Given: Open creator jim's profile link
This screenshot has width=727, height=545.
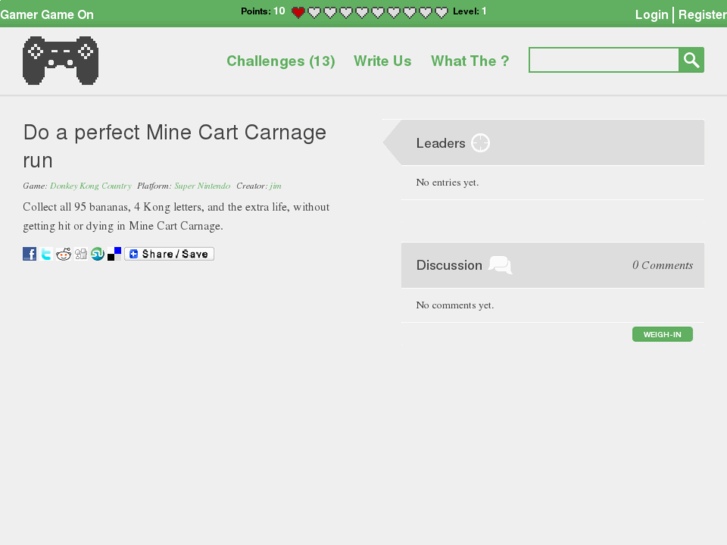Looking at the screenshot, I should [x=275, y=186].
